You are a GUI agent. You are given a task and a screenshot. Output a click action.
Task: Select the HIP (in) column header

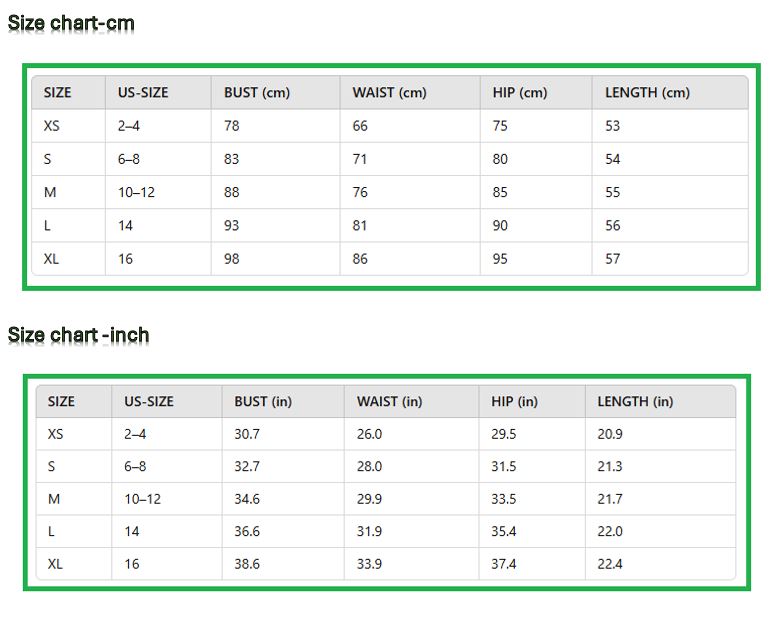[514, 402]
